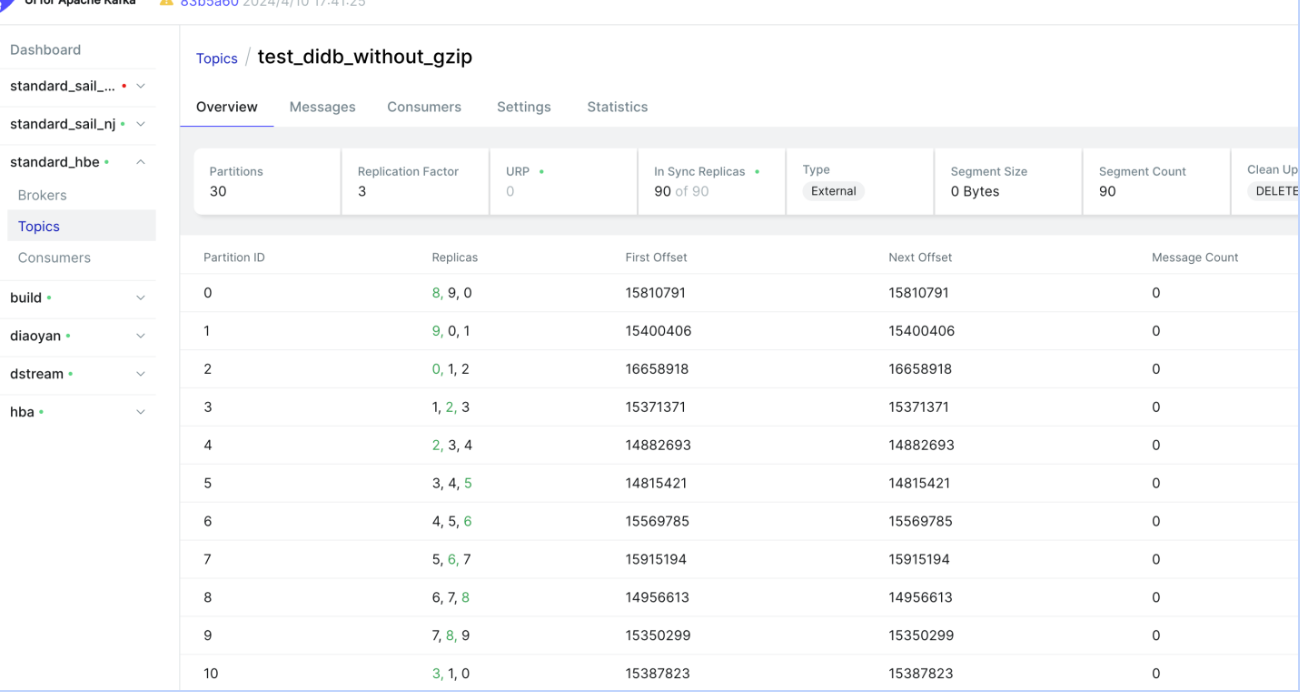Image resolution: width=1310 pixels, height=700 pixels.
Task: Click the red status dot on standard_sail cluster
Action: click(x=123, y=87)
